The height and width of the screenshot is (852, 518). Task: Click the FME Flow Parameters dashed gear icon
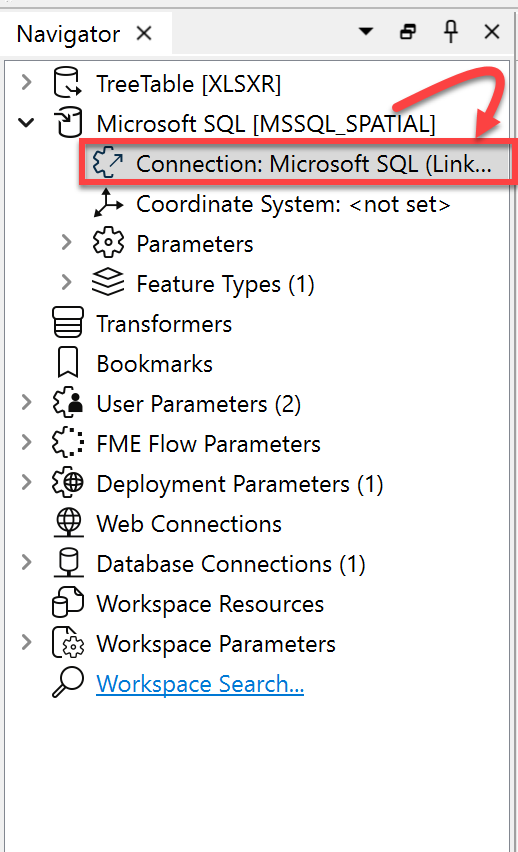tap(68, 443)
